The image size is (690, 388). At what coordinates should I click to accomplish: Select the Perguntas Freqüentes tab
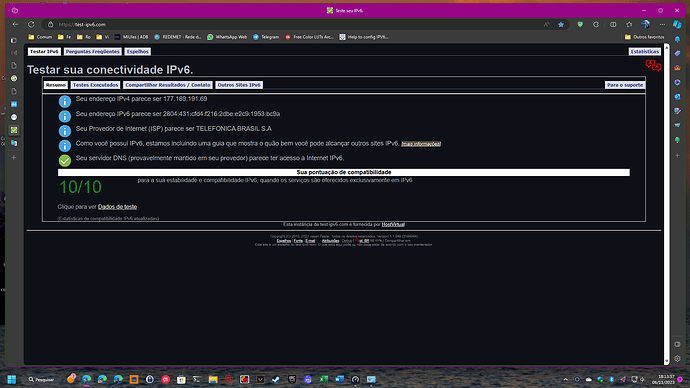coord(93,51)
